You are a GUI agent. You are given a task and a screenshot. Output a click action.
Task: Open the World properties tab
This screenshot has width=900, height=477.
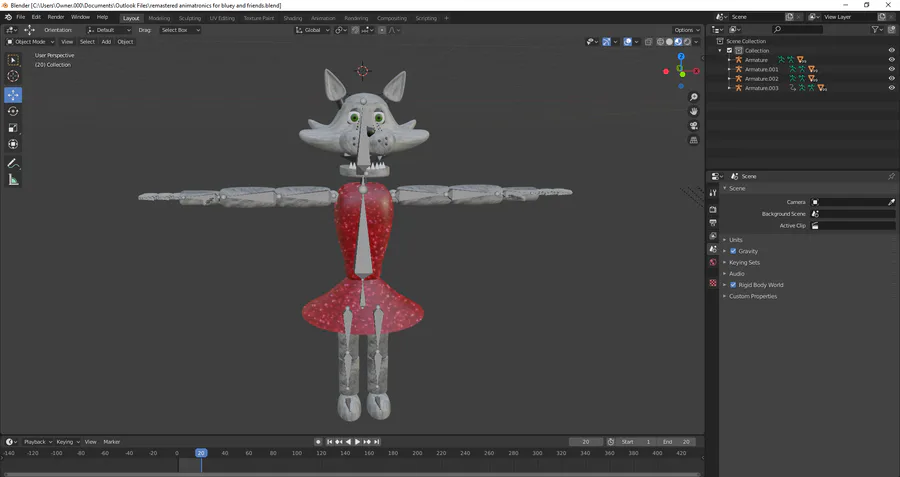tap(713, 262)
